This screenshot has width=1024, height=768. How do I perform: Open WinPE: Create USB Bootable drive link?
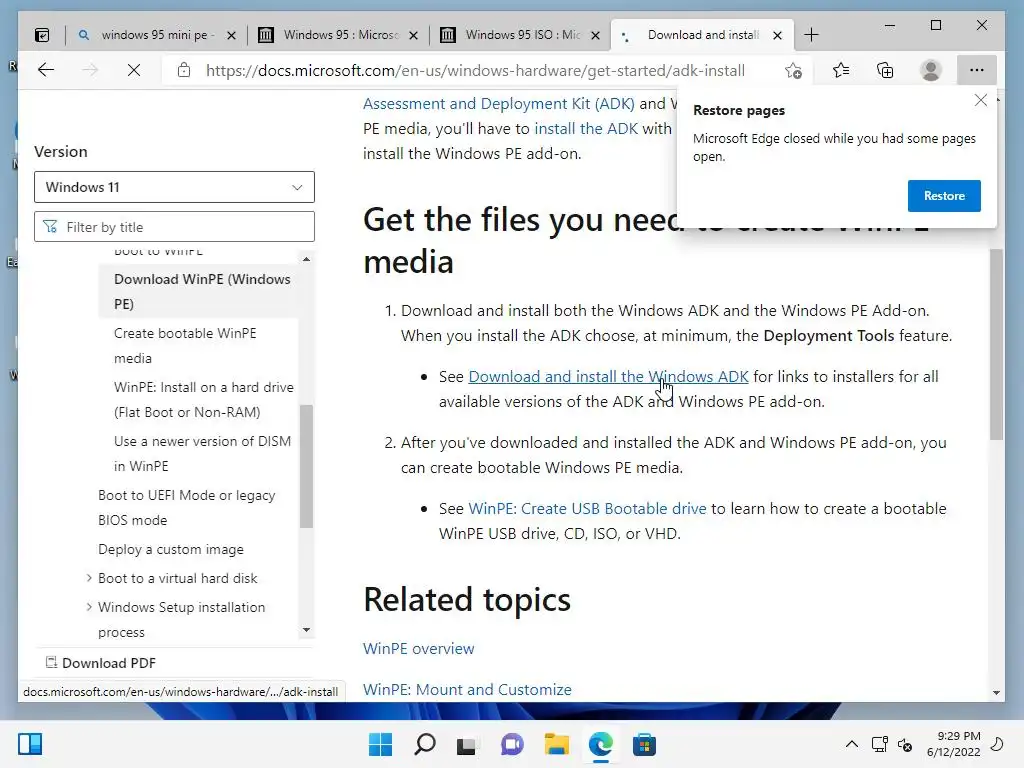[587, 508]
